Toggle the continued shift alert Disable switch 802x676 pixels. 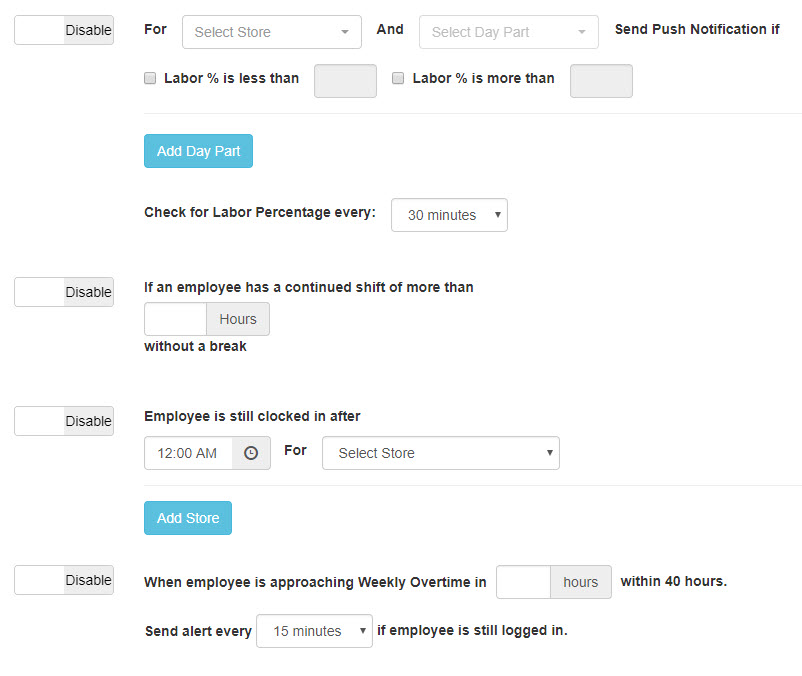click(64, 292)
